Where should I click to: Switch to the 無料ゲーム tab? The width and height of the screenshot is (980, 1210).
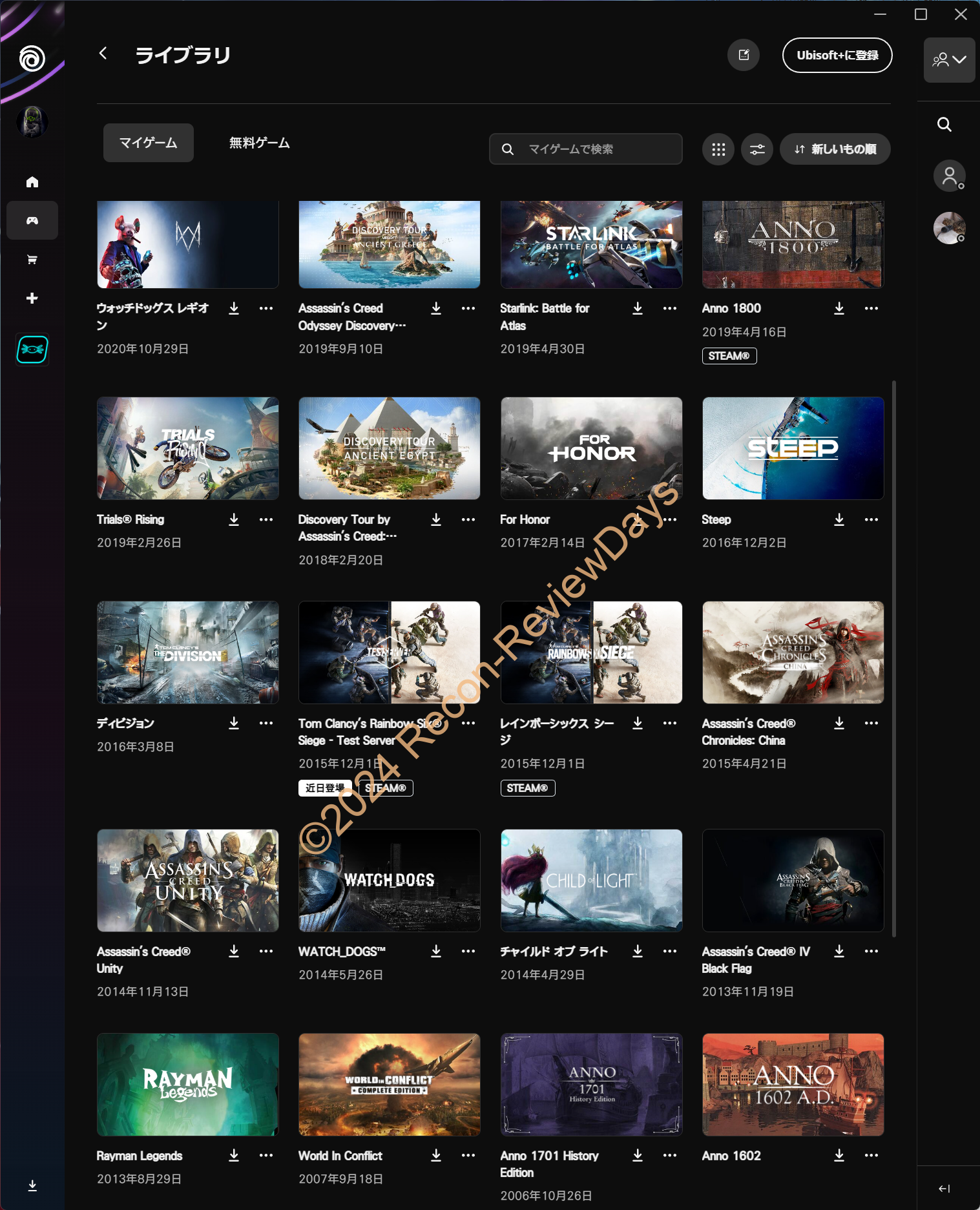pos(259,143)
